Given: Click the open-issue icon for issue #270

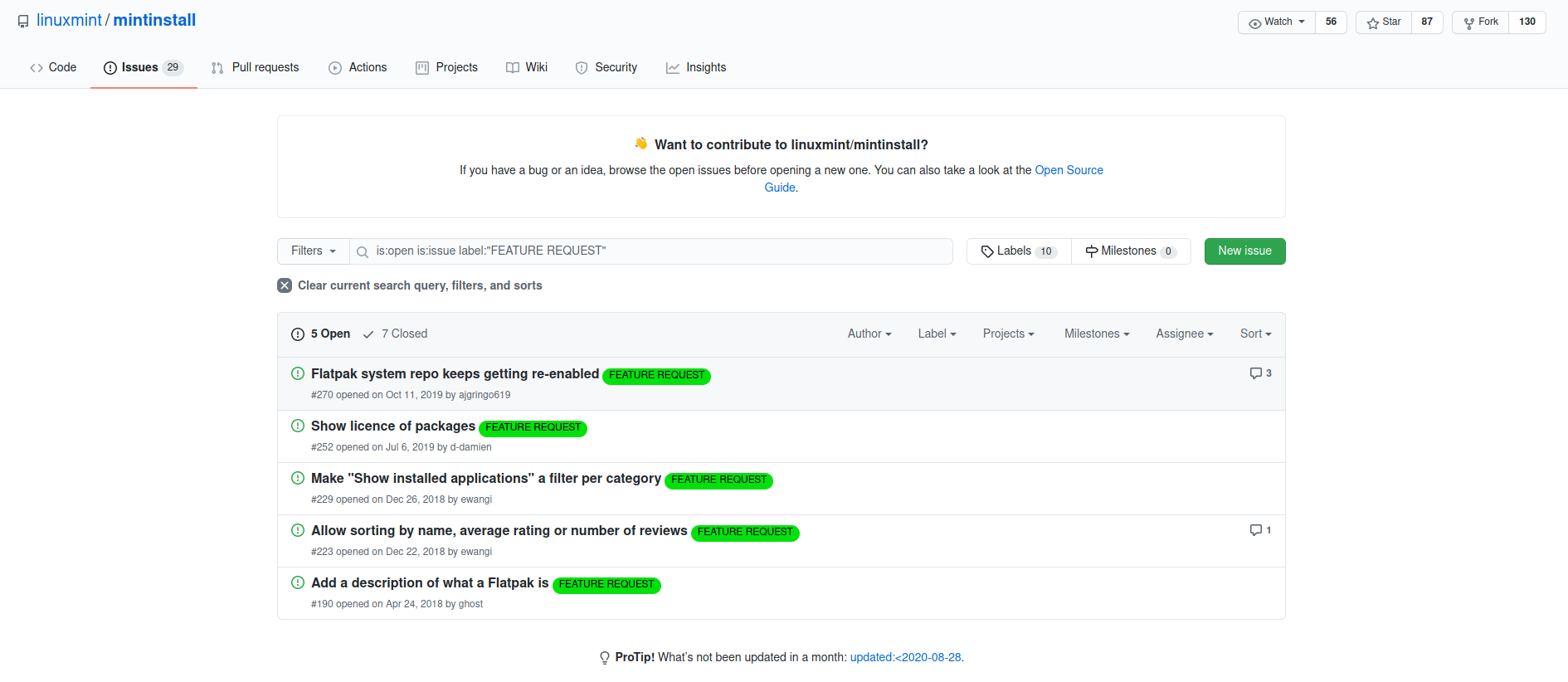Looking at the screenshot, I should (298, 373).
